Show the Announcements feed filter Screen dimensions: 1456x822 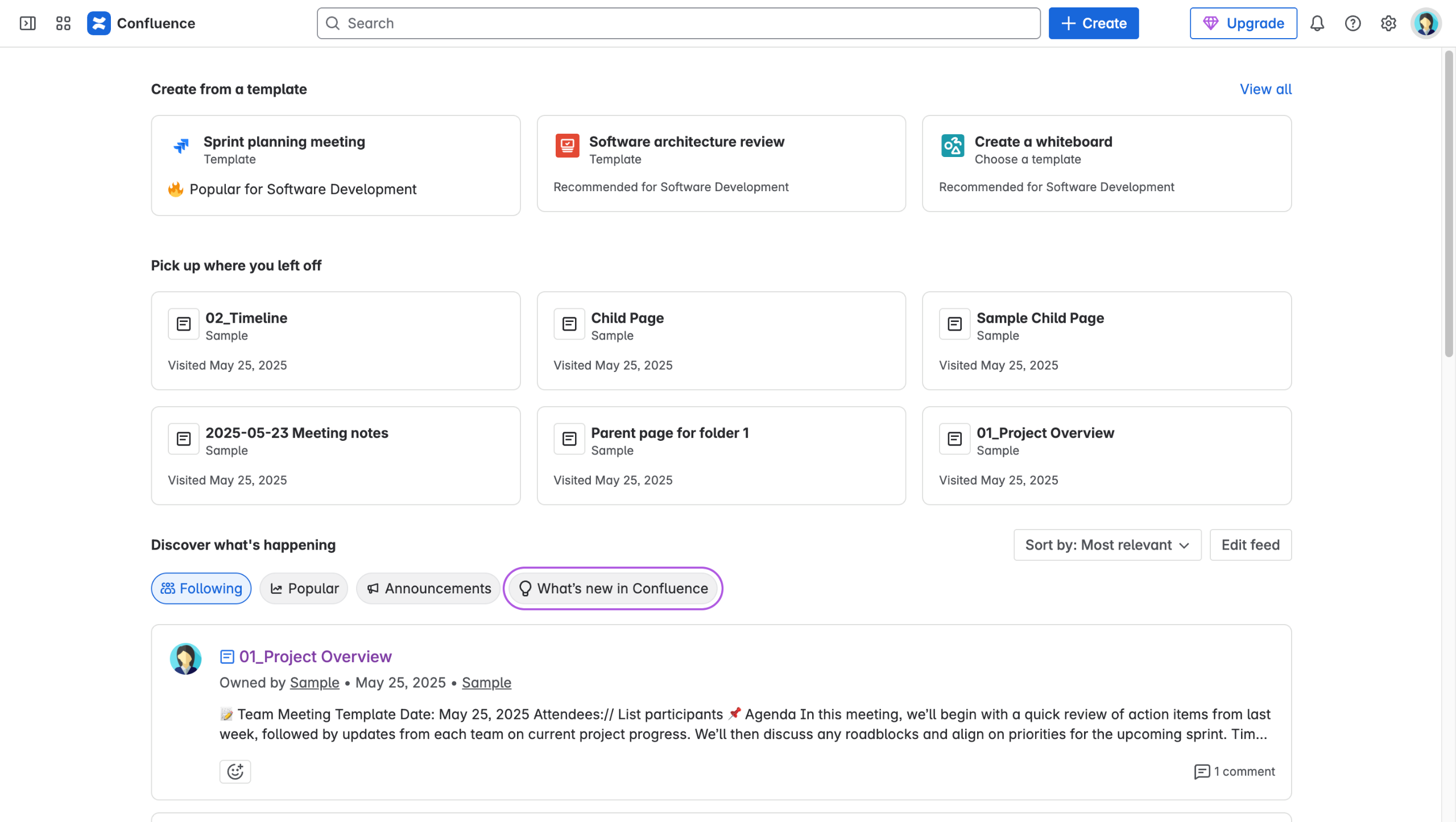(x=428, y=588)
